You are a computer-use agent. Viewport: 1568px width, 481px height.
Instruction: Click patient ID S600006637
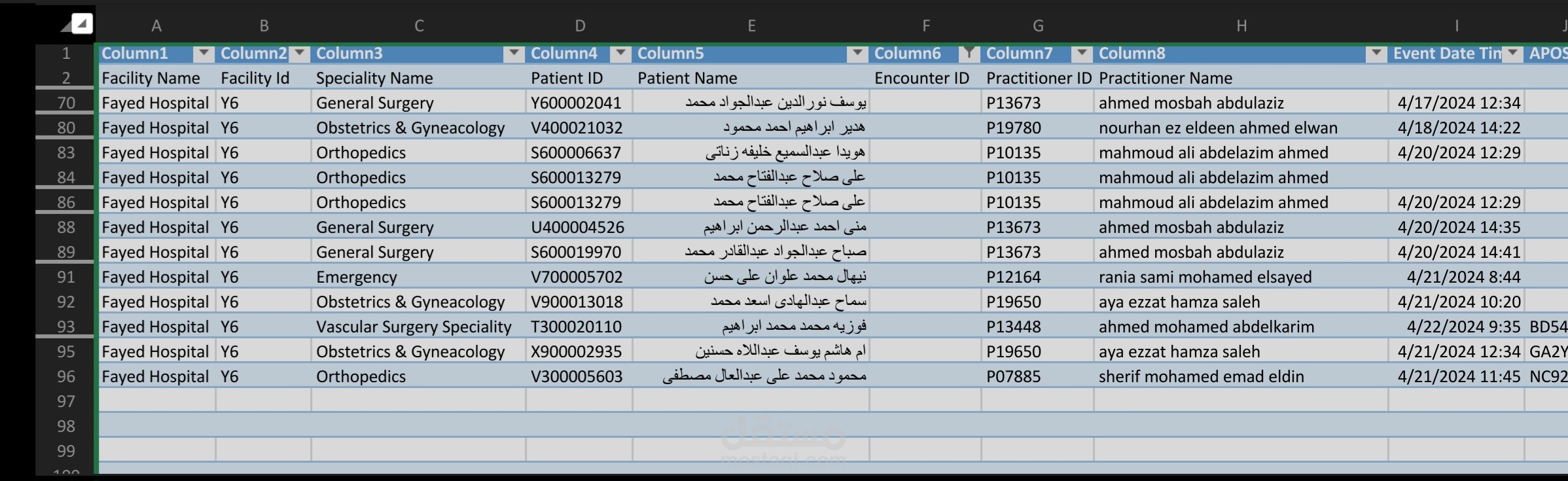580,152
